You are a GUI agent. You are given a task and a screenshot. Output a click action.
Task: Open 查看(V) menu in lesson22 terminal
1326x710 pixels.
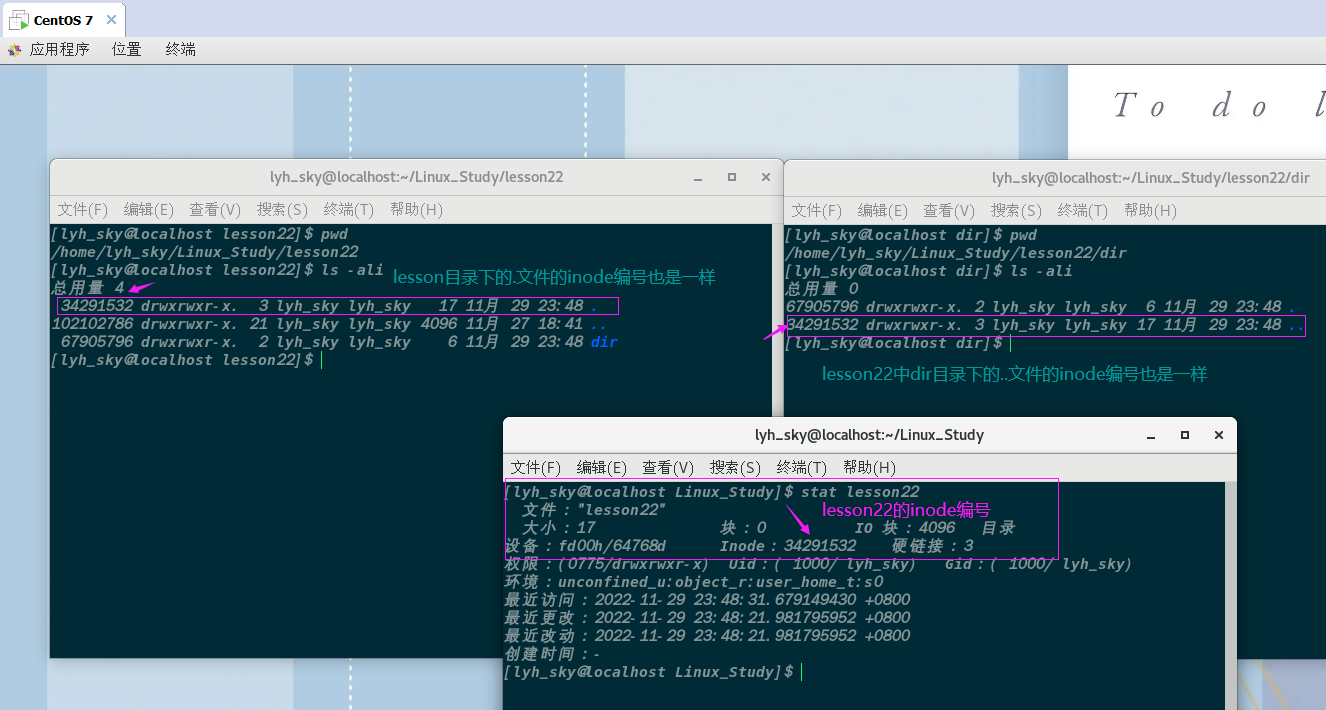click(215, 210)
